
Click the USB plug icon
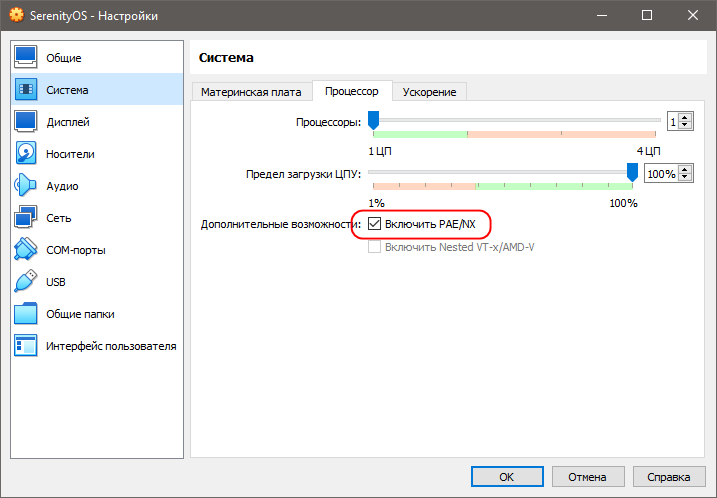coord(26,282)
